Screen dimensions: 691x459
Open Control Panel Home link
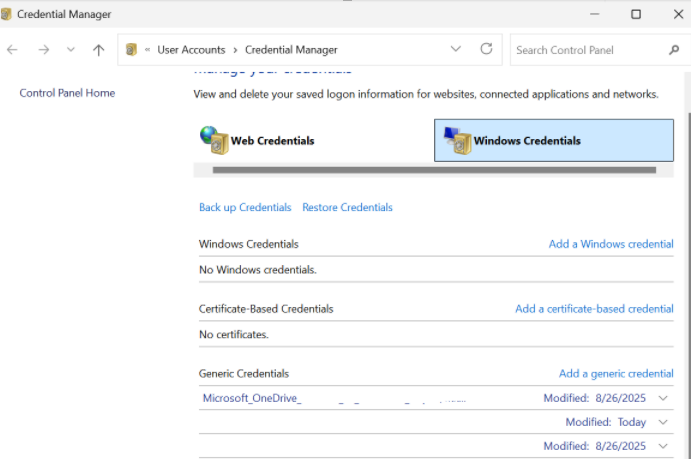67,93
